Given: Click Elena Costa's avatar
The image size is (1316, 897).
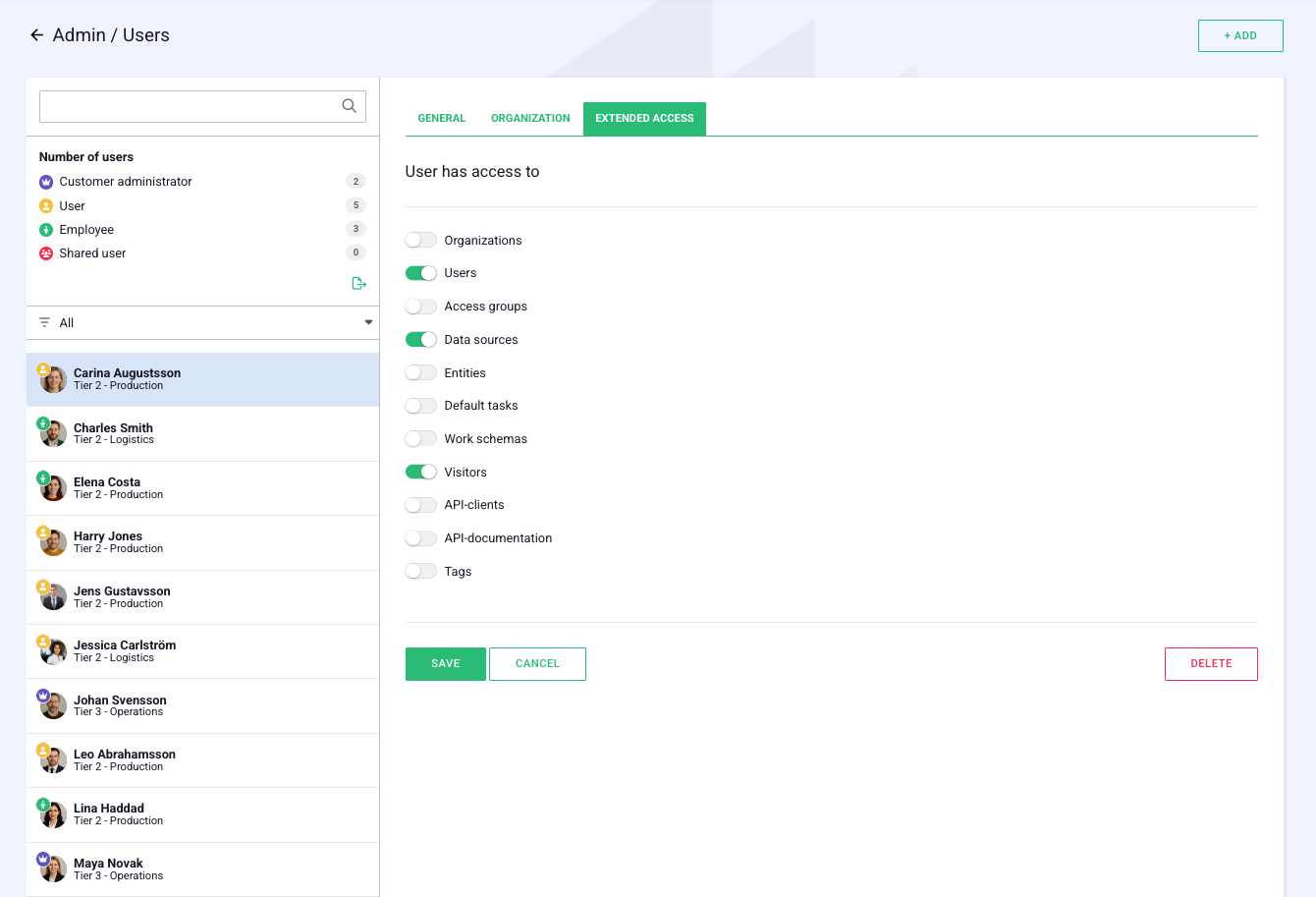Looking at the screenshot, I should click(x=54, y=488).
